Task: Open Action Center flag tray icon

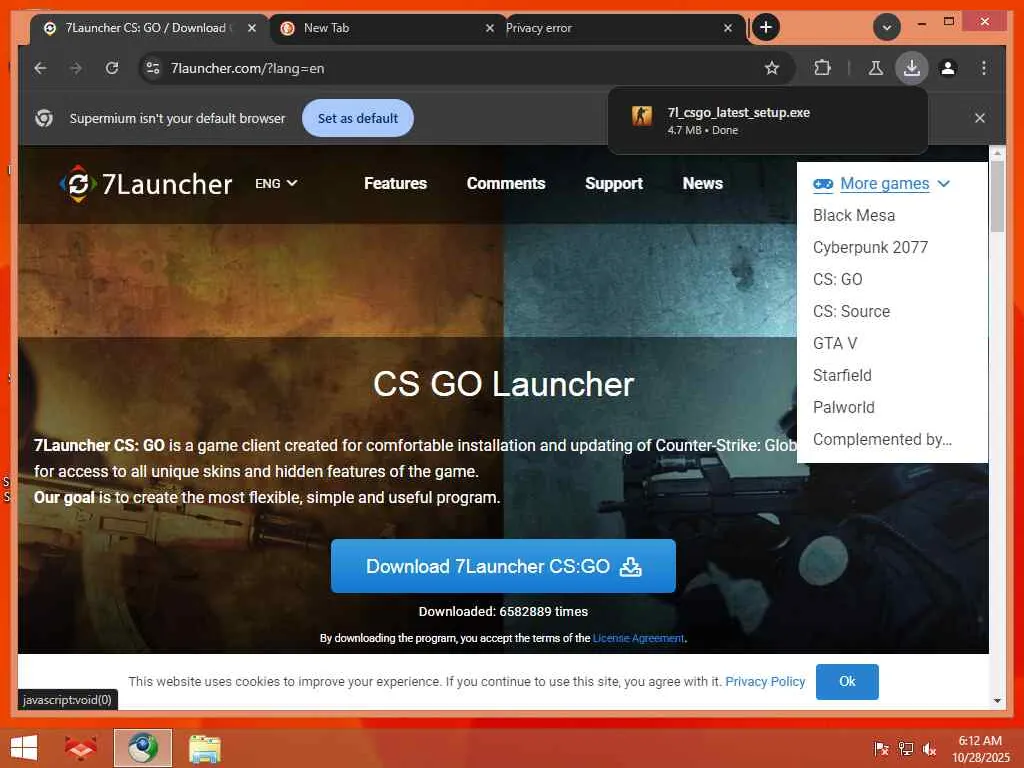Action: (x=881, y=748)
